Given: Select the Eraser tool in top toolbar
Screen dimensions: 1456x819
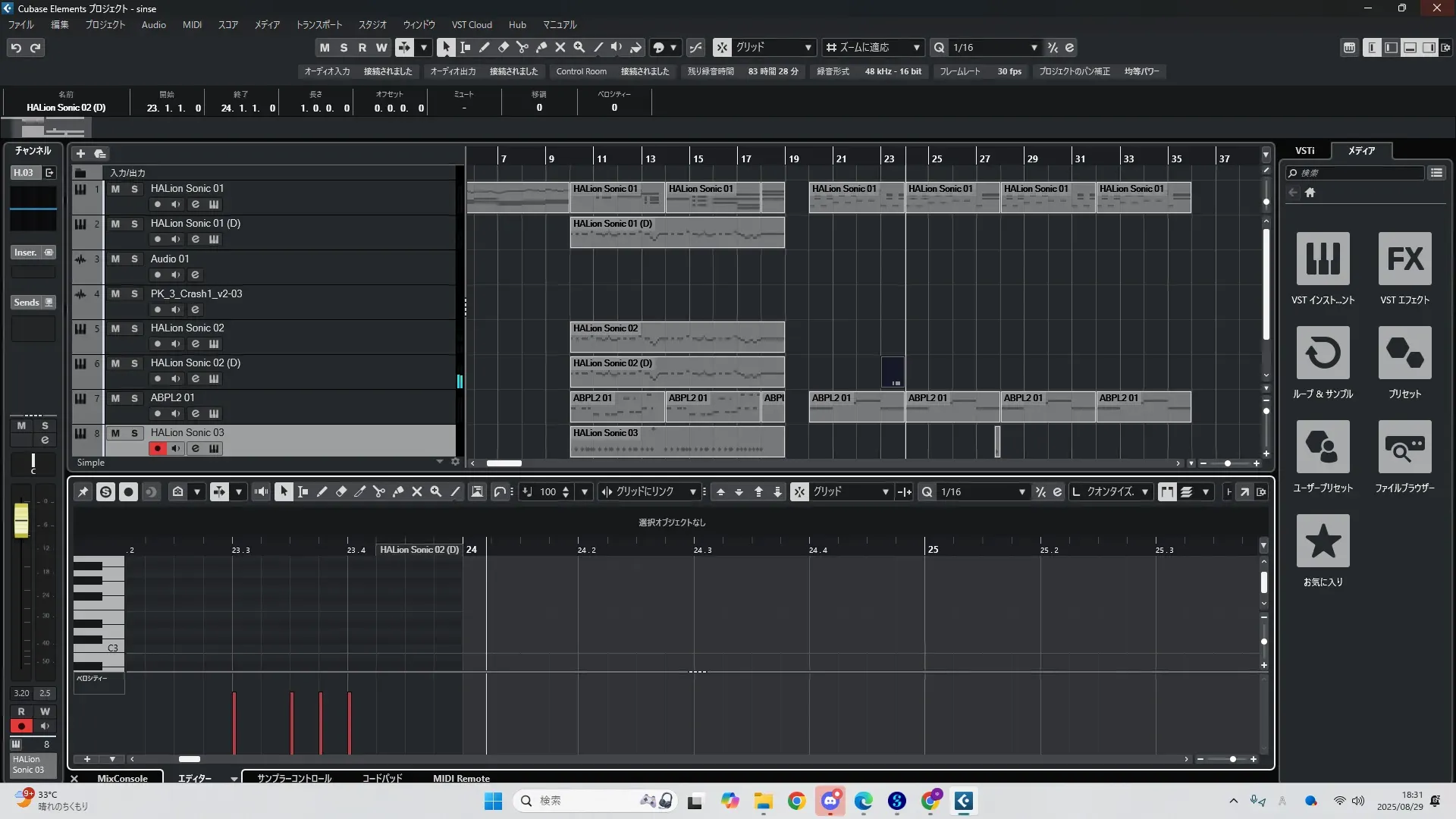Looking at the screenshot, I should pyautogui.click(x=504, y=47).
